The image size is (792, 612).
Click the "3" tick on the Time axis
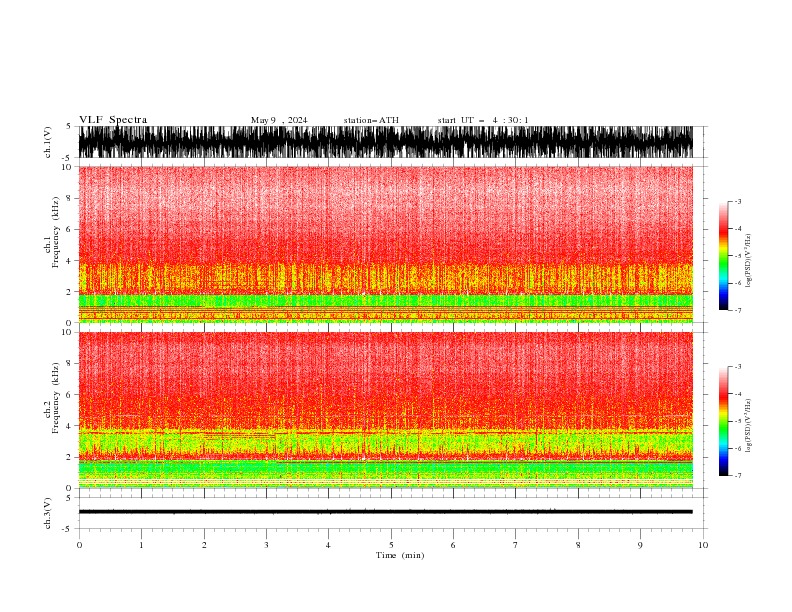point(266,545)
